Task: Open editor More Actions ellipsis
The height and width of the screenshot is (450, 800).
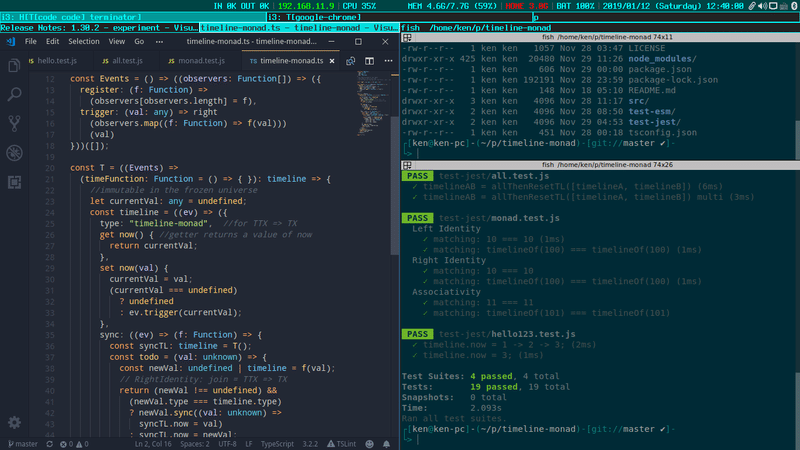Action: pyautogui.click(x=388, y=61)
